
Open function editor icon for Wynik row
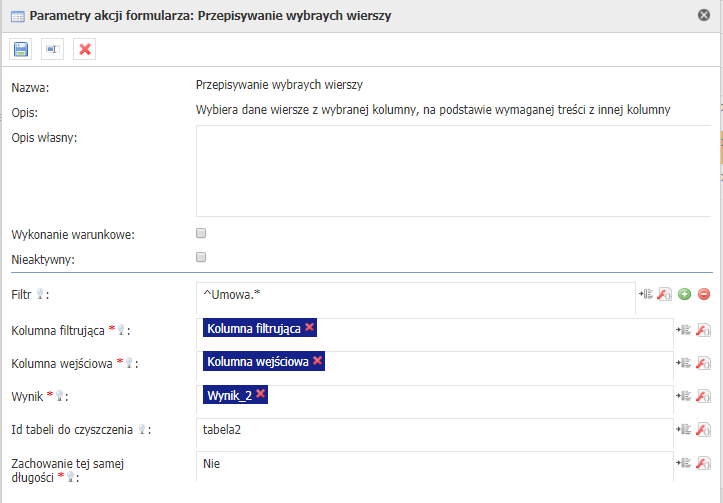pos(703,397)
